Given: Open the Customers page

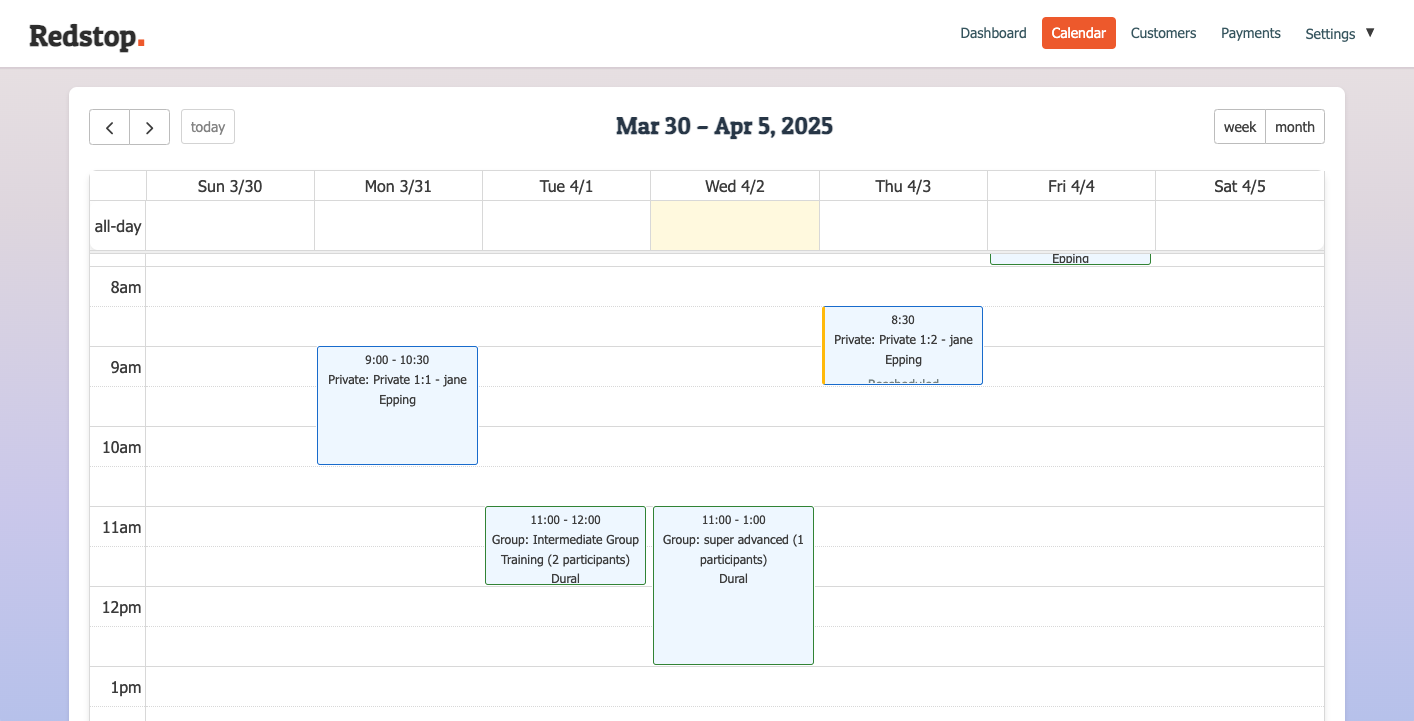Looking at the screenshot, I should pyautogui.click(x=1163, y=33).
